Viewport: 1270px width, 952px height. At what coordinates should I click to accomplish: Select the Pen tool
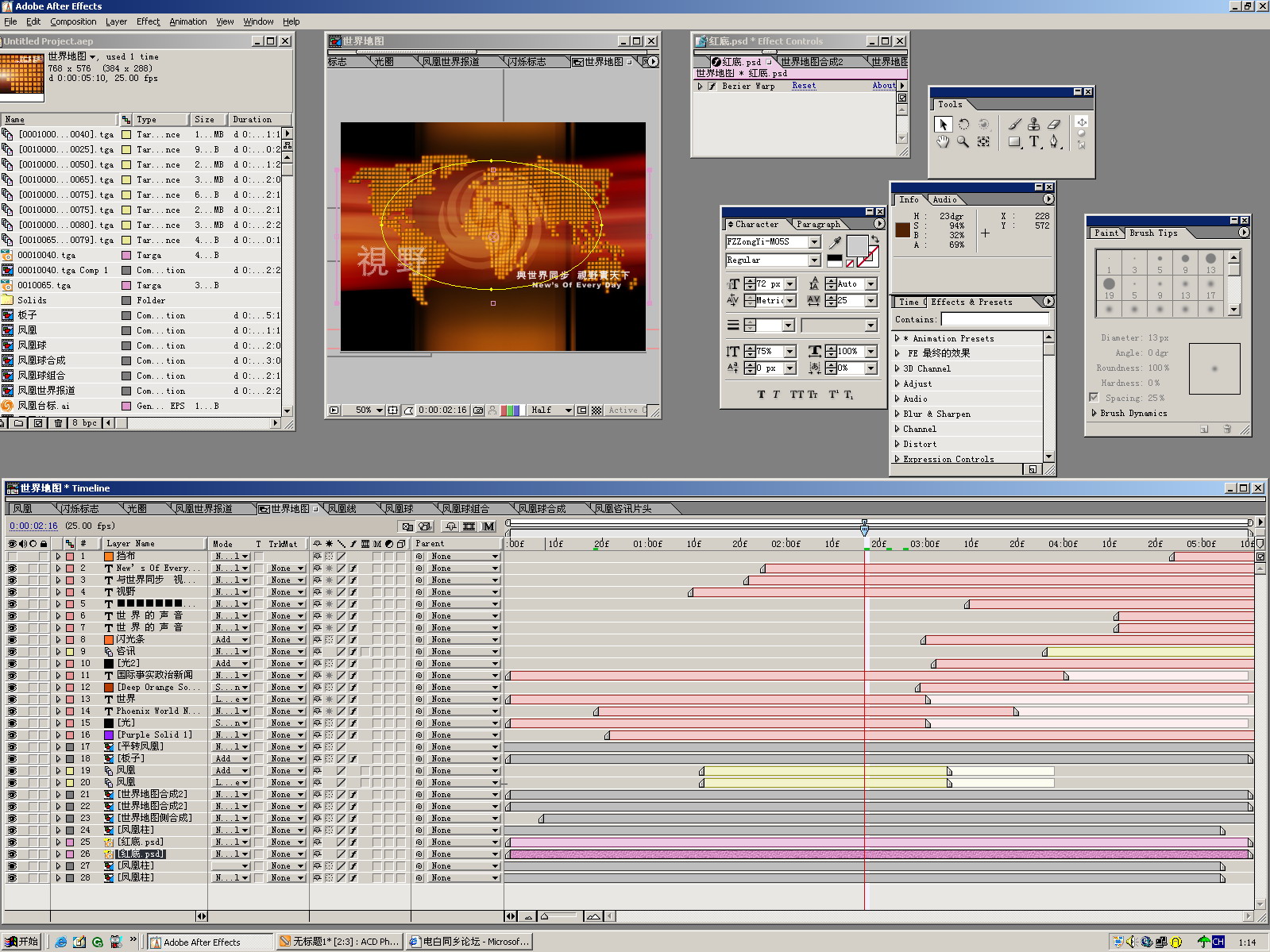(1054, 142)
